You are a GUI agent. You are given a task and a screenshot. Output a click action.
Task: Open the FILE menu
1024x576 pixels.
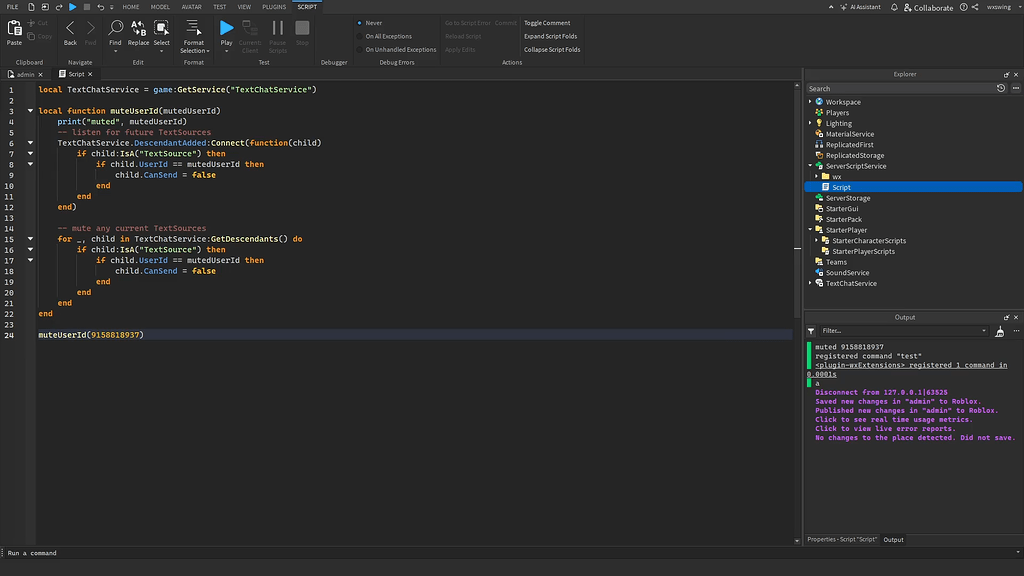pos(14,7)
